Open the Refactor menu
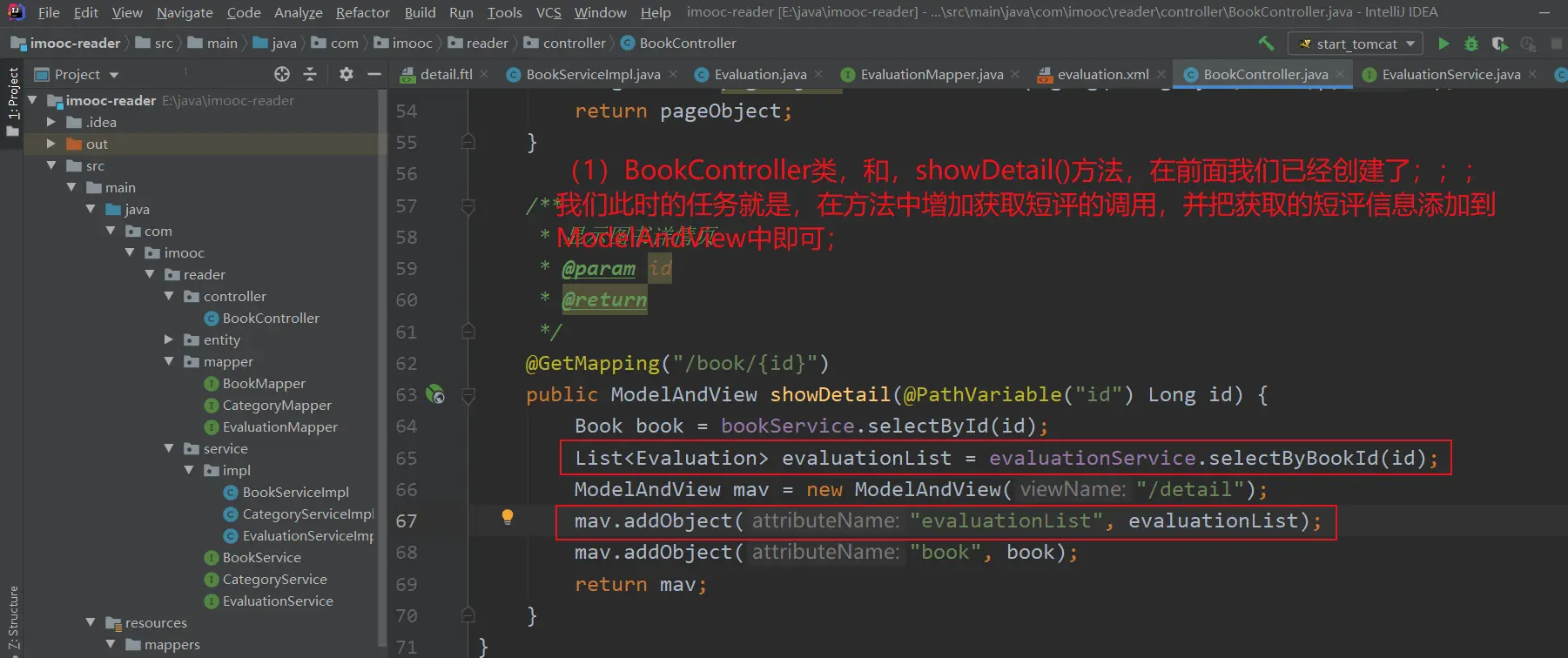This screenshot has width=1568, height=658. point(362,13)
